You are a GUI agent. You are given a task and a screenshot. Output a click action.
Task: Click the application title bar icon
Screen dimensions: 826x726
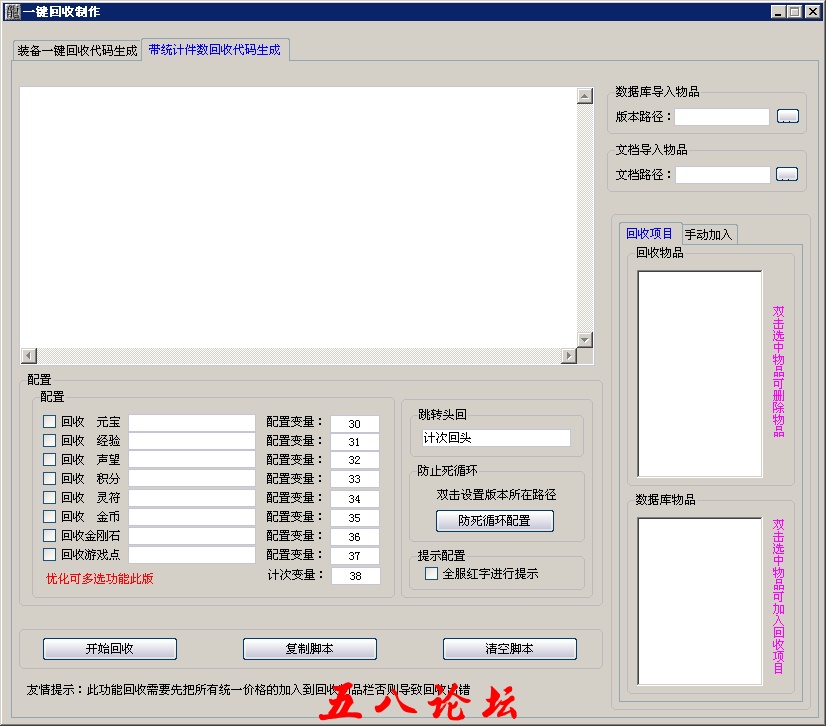(x=11, y=12)
